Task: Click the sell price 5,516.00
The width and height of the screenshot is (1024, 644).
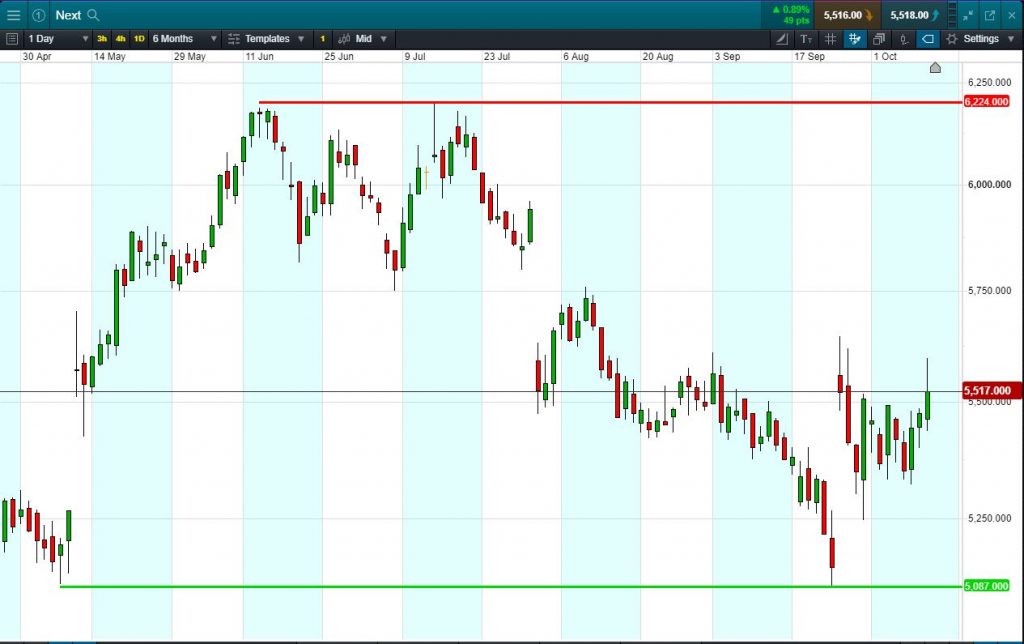Action: tap(847, 14)
